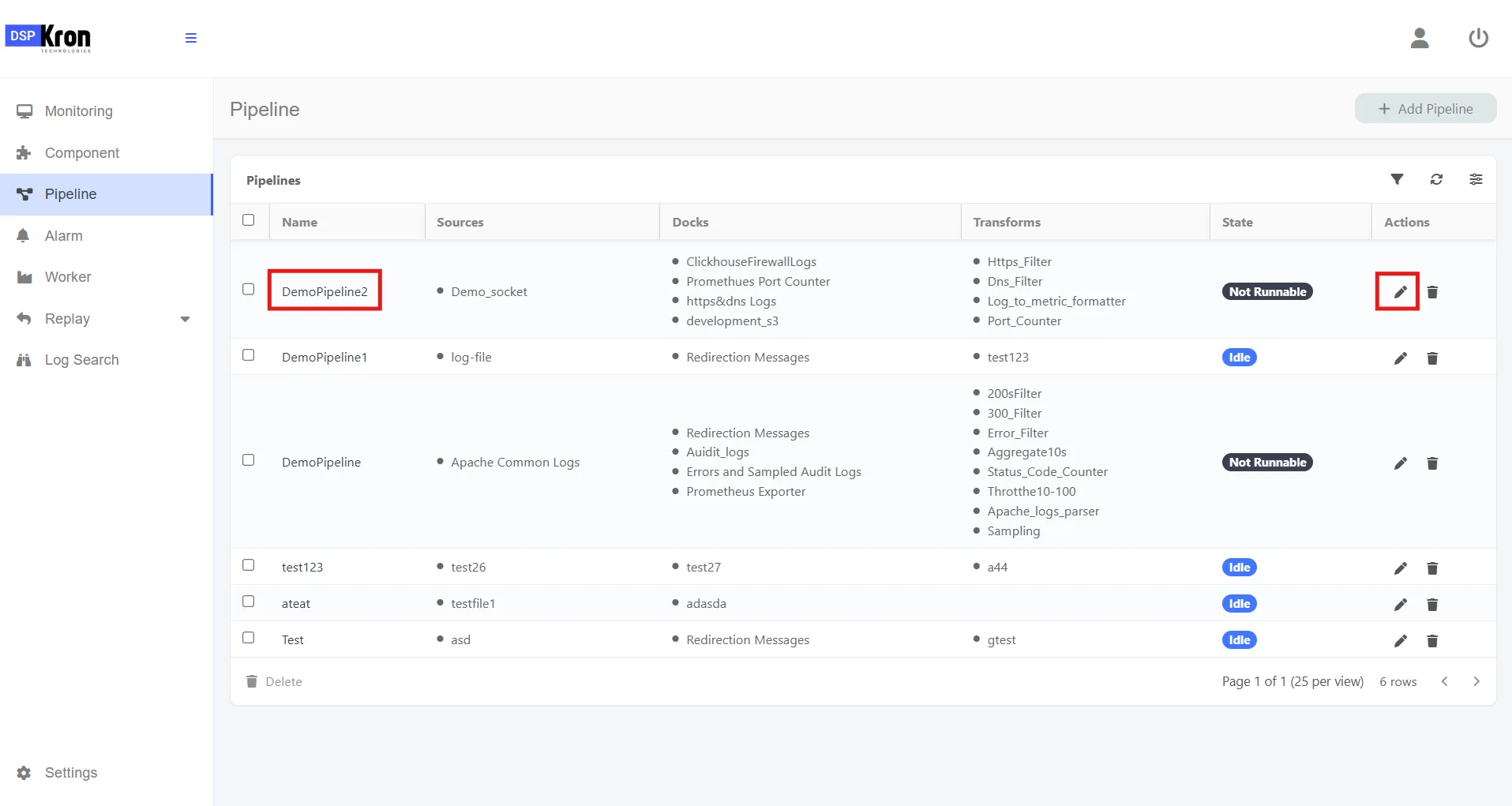Select the Test row checkbox
Viewport: 1512px width, 806px height.
(249, 638)
